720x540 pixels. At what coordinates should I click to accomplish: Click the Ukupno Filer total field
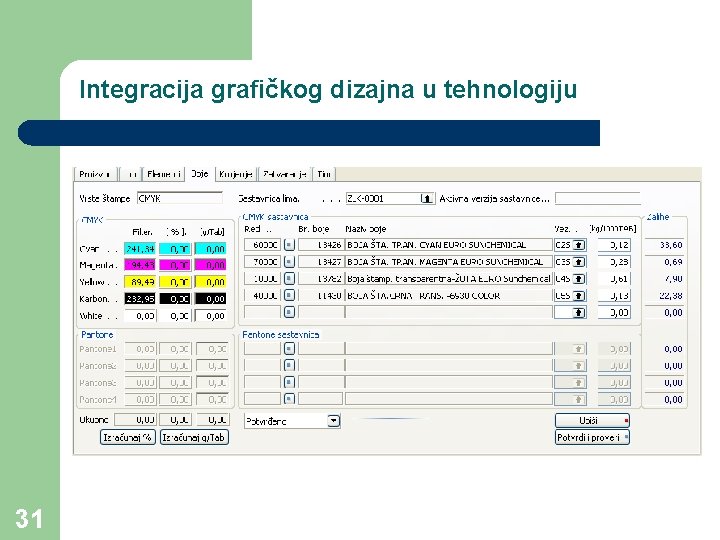pyautogui.click(x=135, y=420)
